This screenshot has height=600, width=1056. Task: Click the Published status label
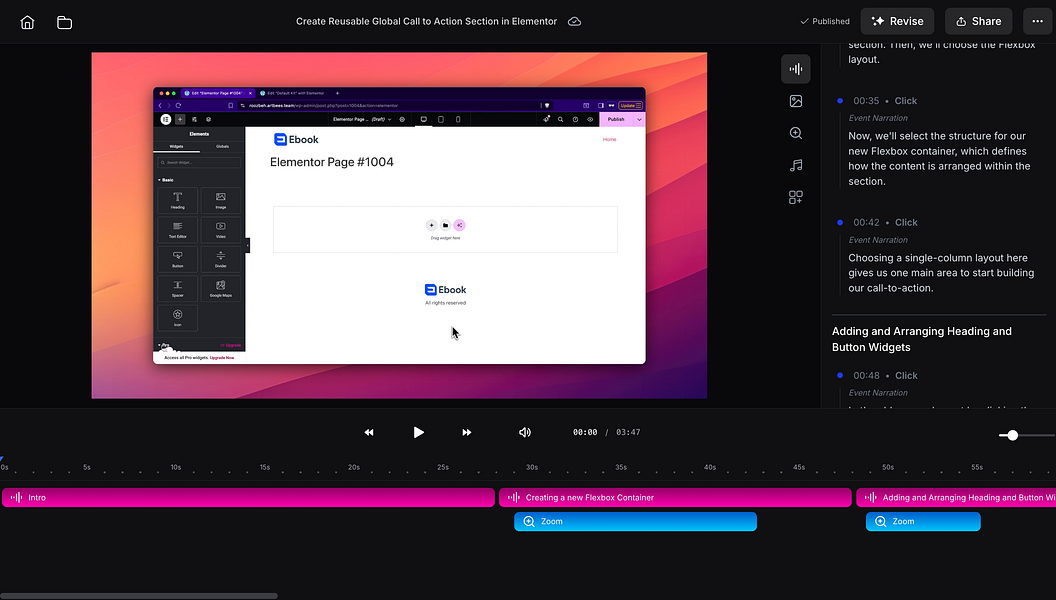point(824,22)
